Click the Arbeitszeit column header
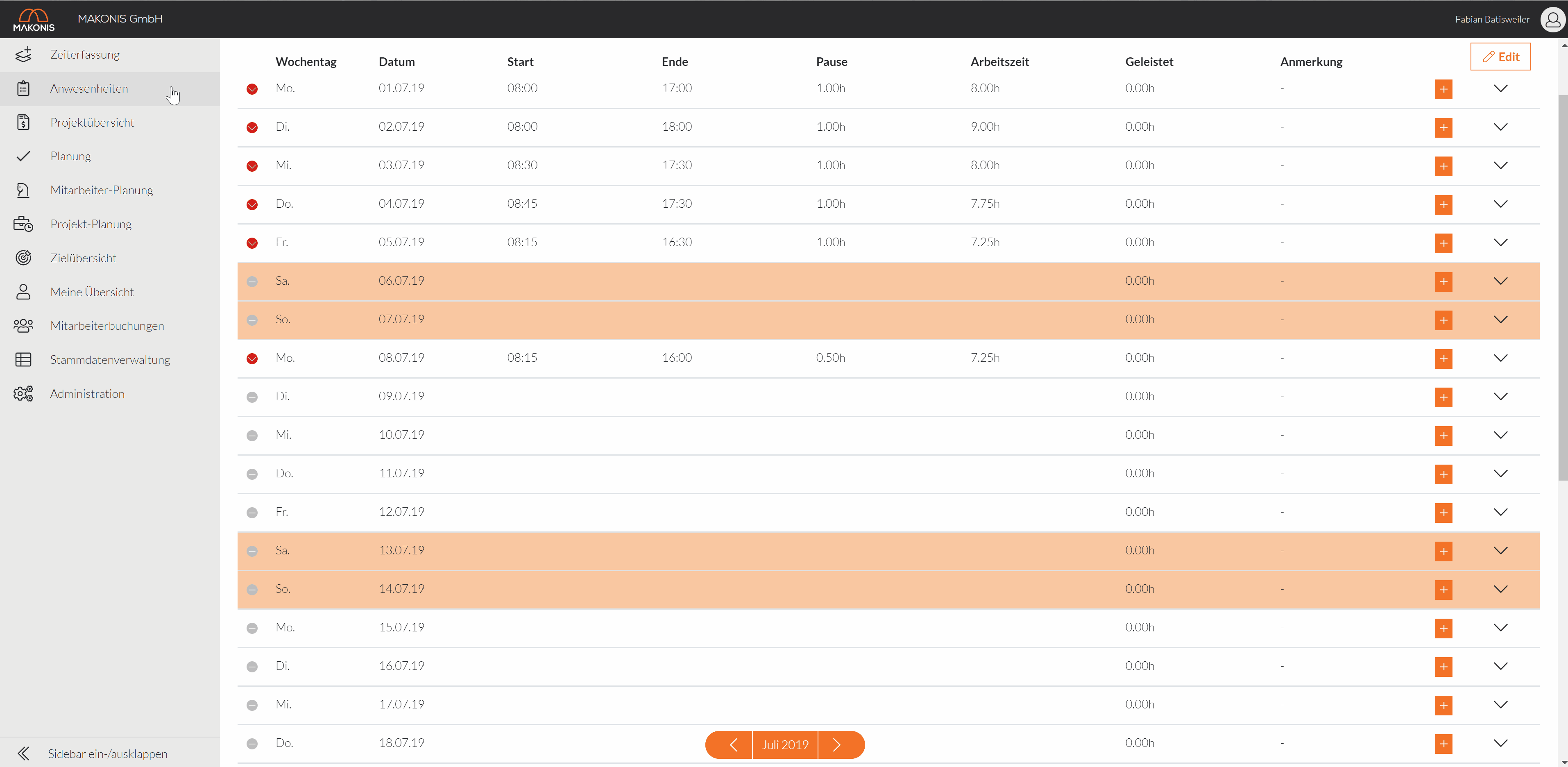Image resolution: width=1568 pixels, height=767 pixels. click(999, 61)
